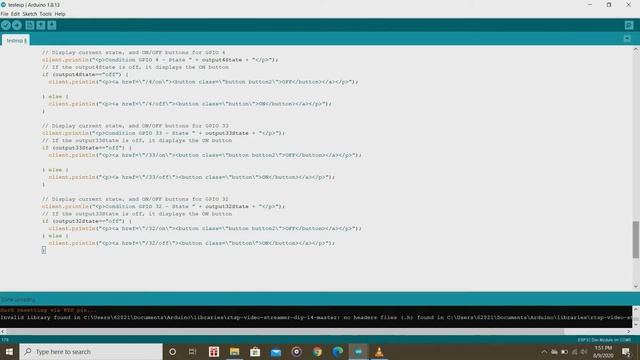The image size is (640, 360).
Task: Click the comment line for GPIO 4
Action: (x=133, y=53)
